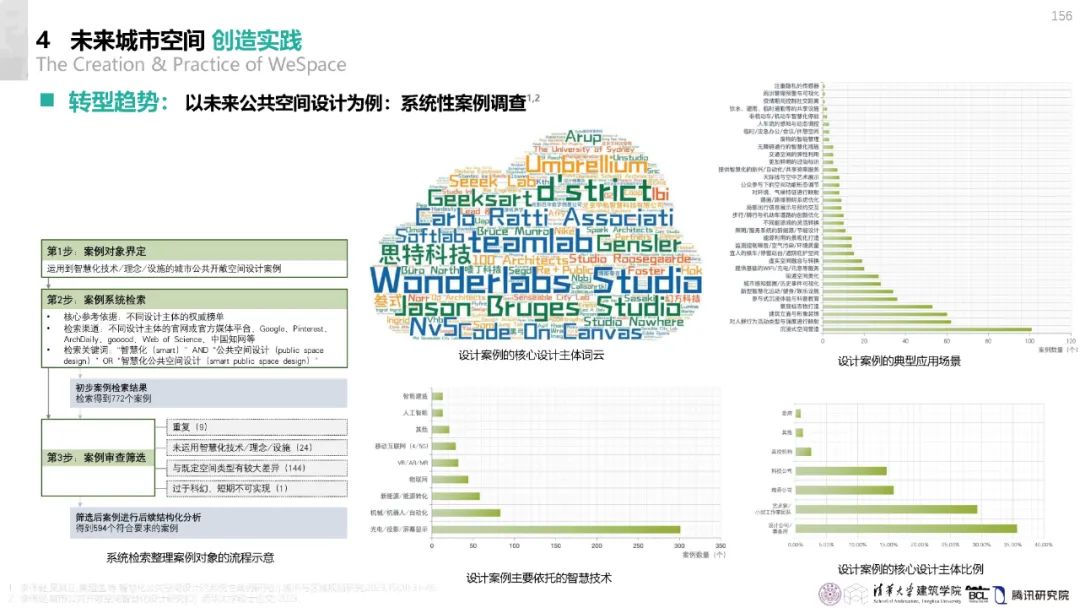Click 'Carlo Ratti Associati' in the word cloud
The width and height of the screenshot is (1080, 608).
(x=544, y=218)
